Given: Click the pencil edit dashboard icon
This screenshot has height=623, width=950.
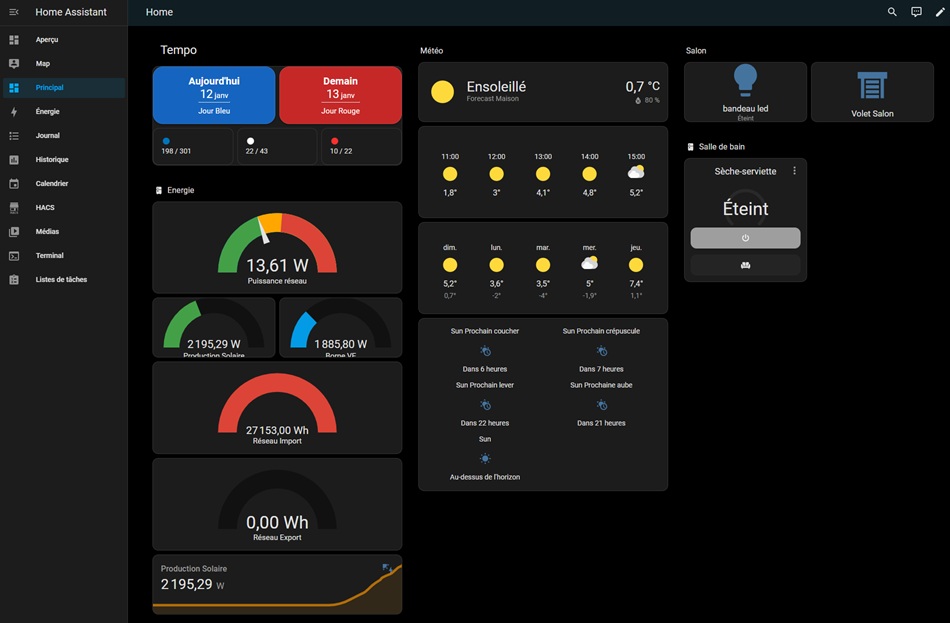Looking at the screenshot, I should 940,12.
